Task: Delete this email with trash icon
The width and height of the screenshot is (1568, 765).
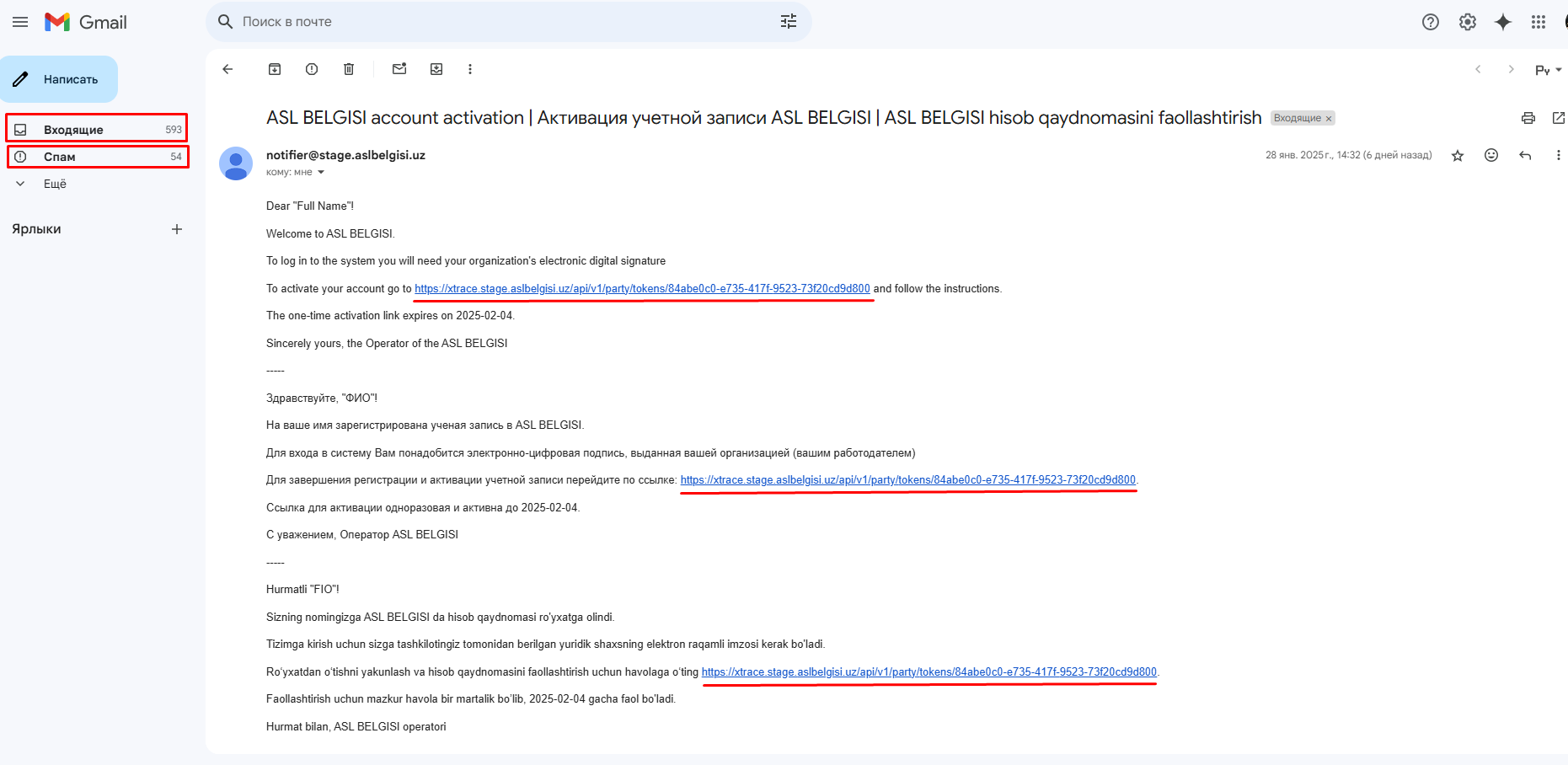Action: pyautogui.click(x=349, y=69)
